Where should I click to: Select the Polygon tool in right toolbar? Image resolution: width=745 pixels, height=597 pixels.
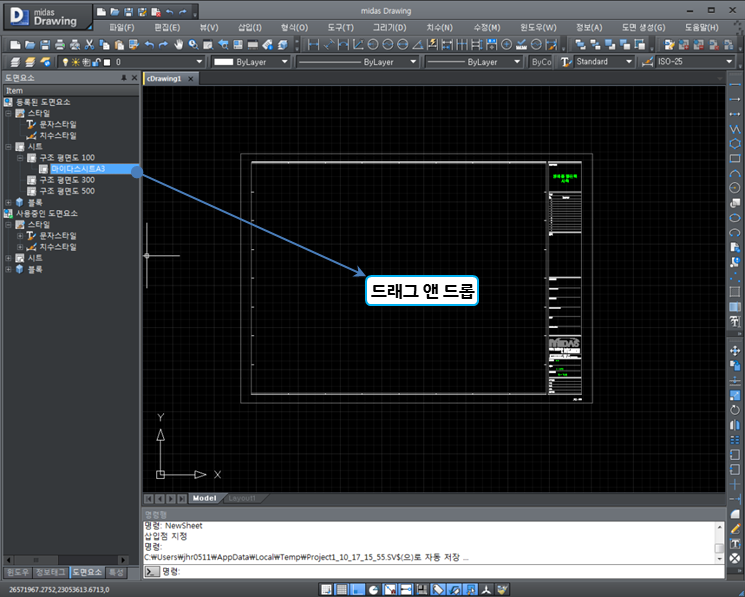click(735, 143)
